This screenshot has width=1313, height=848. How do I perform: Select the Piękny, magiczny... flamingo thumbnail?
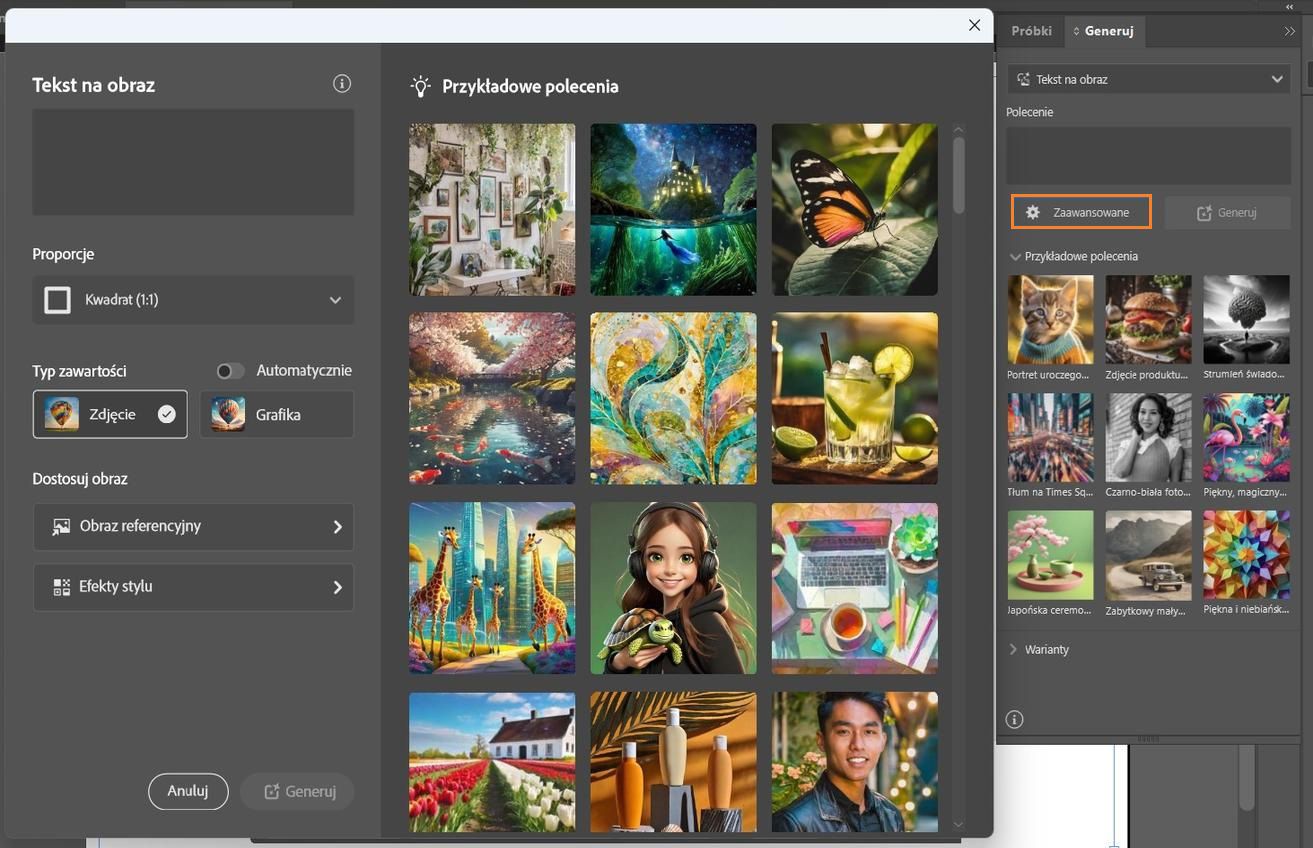pyautogui.click(x=1246, y=438)
